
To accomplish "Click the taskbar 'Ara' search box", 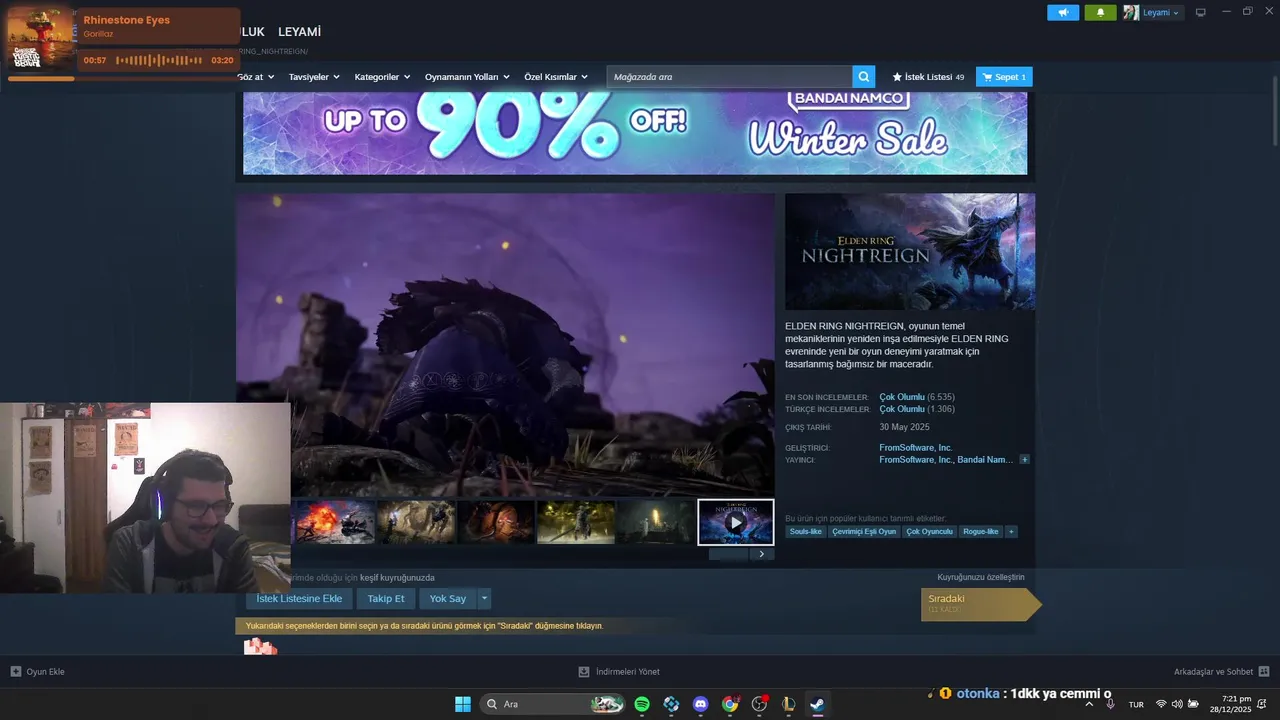I will (x=553, y=704).
